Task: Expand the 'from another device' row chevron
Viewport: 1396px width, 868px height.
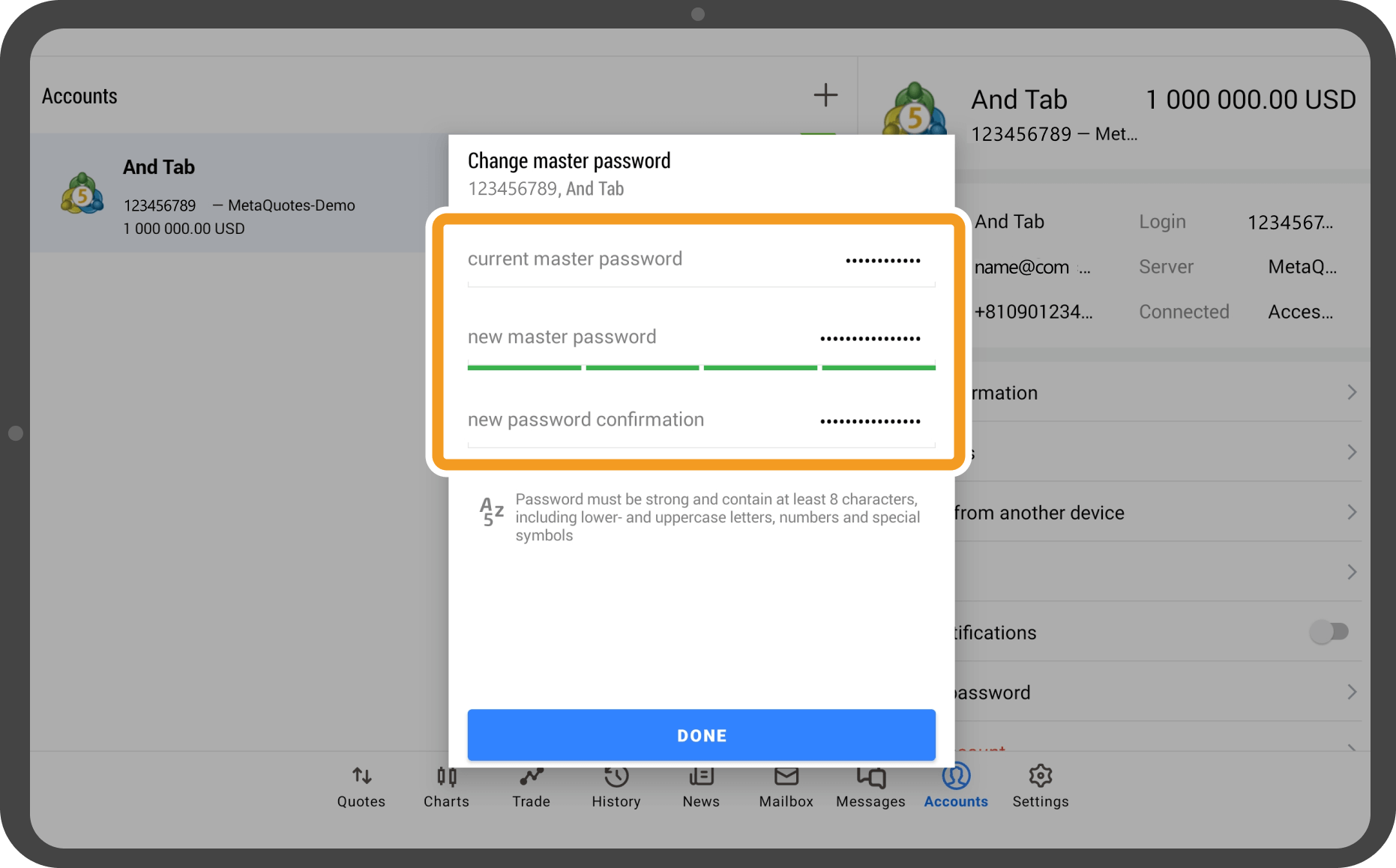Action: (1351, 512)
